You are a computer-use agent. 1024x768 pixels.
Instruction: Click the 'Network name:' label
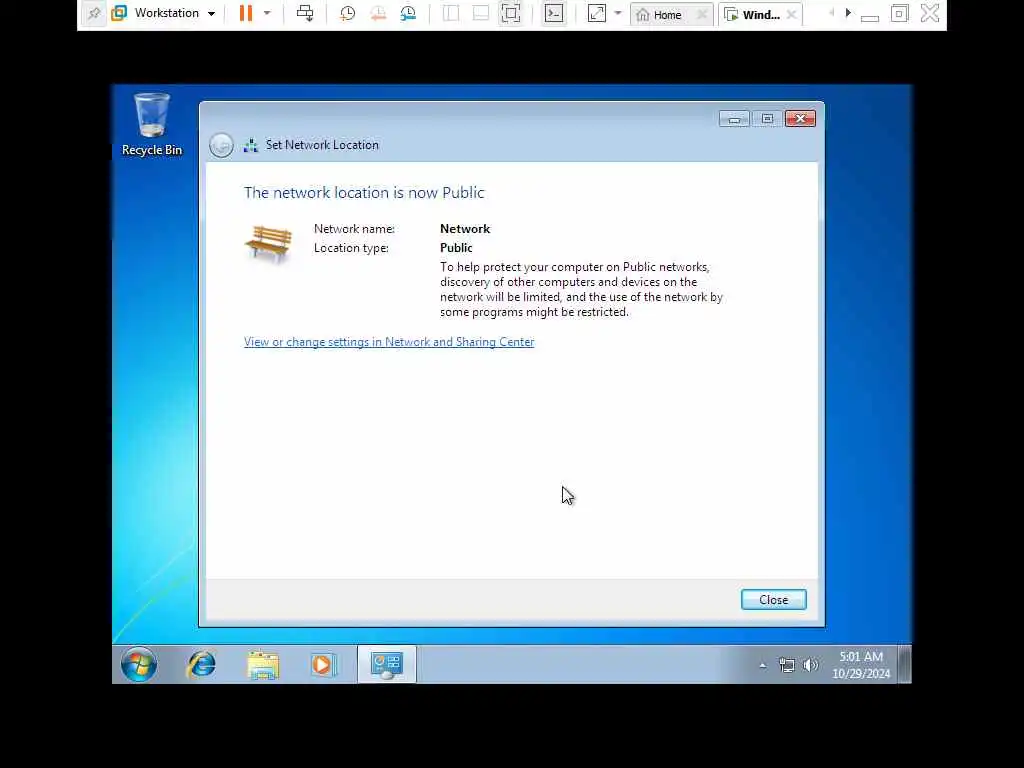coord(354,229)
